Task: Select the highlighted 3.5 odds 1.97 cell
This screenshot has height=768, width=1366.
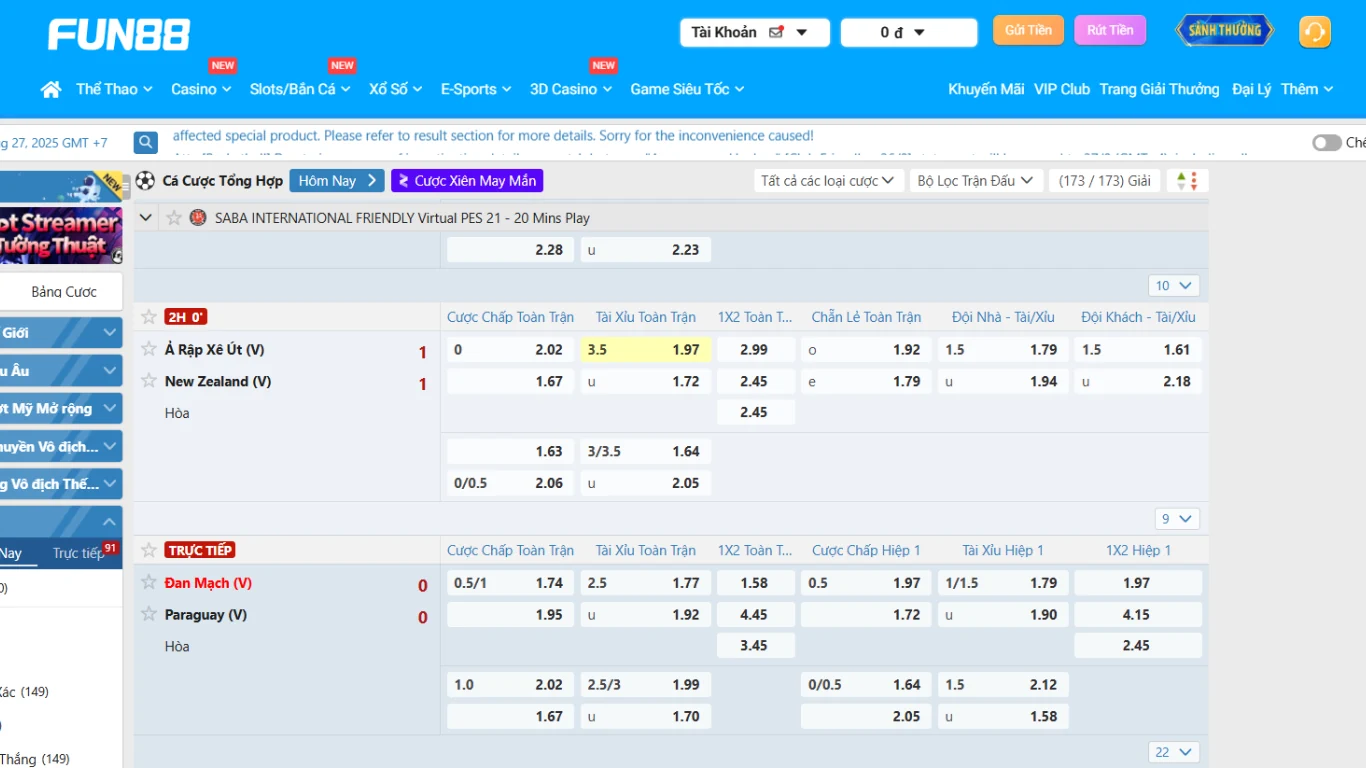Action: (646, 349)
